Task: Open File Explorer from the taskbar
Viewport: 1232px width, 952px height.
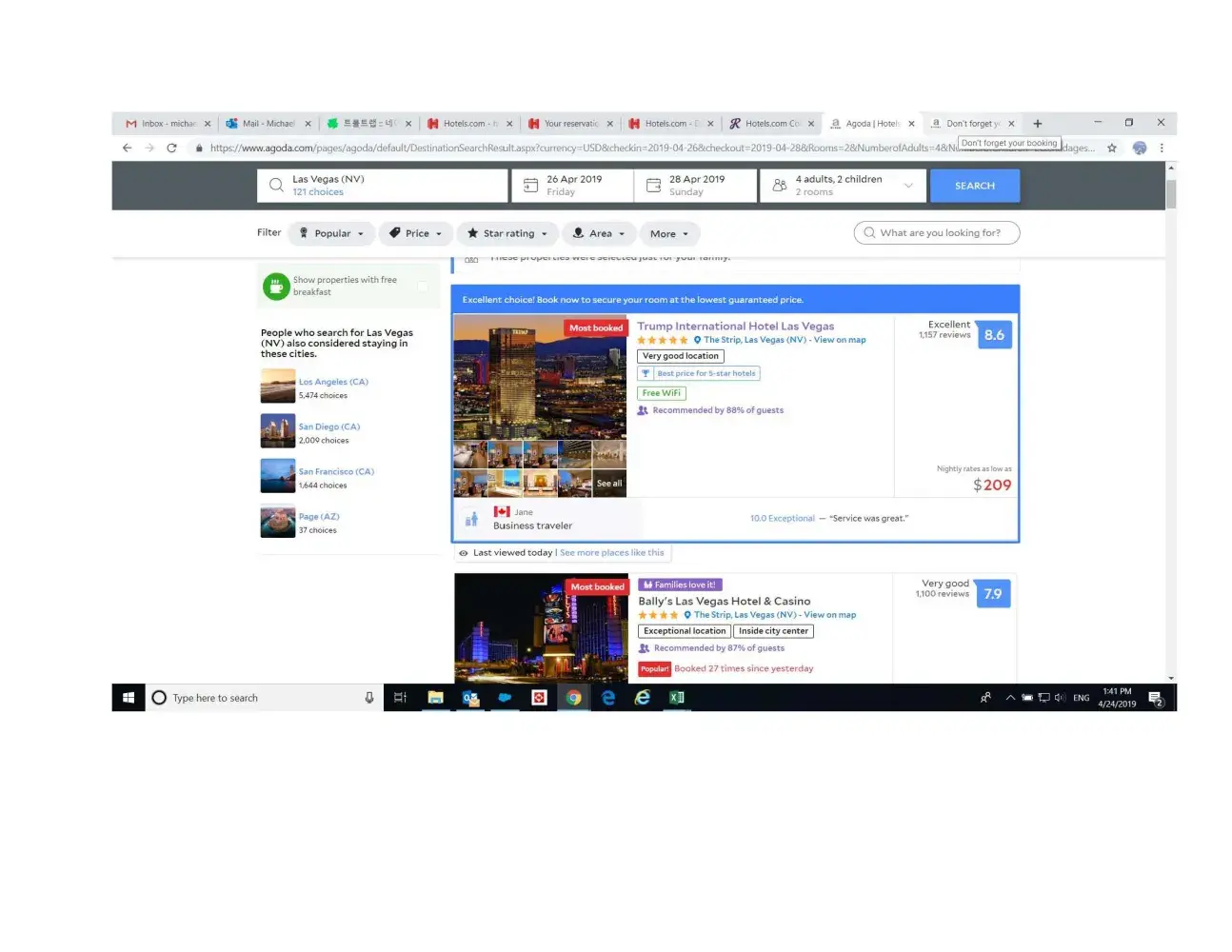Action: click(435, 698)
